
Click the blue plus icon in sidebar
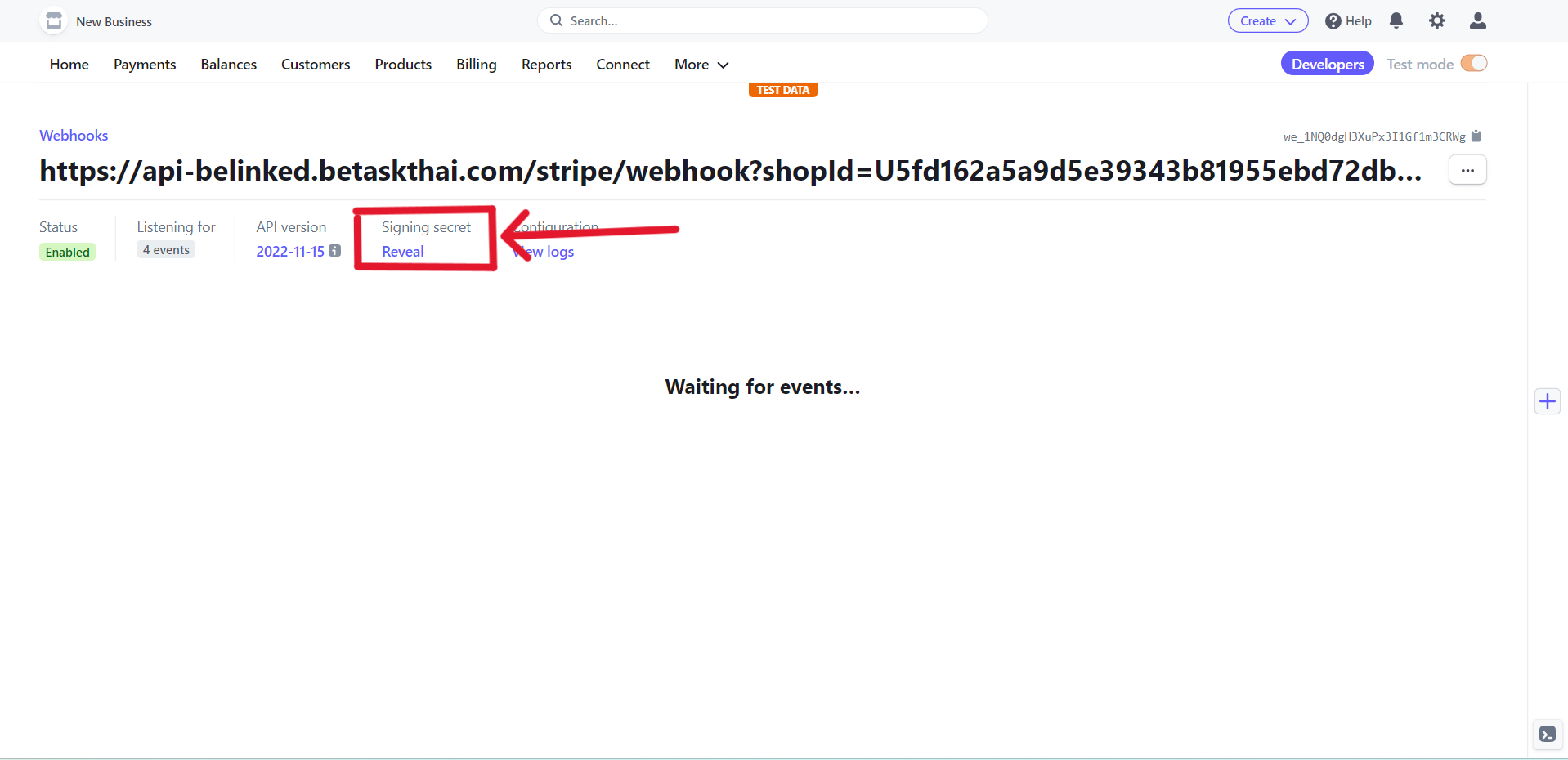coord(1547,401)
